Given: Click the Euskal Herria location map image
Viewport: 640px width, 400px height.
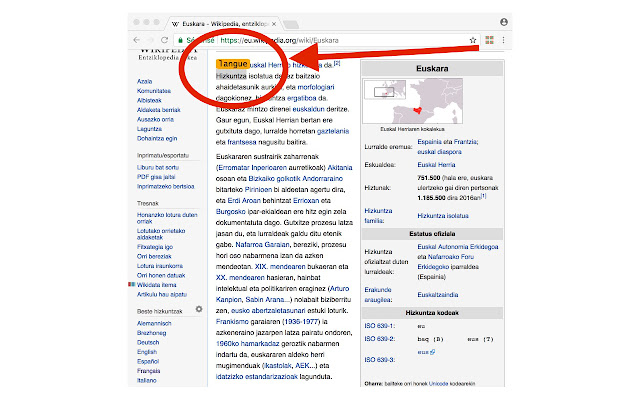Looking at the screenshot, I should [x=413, y=101].
